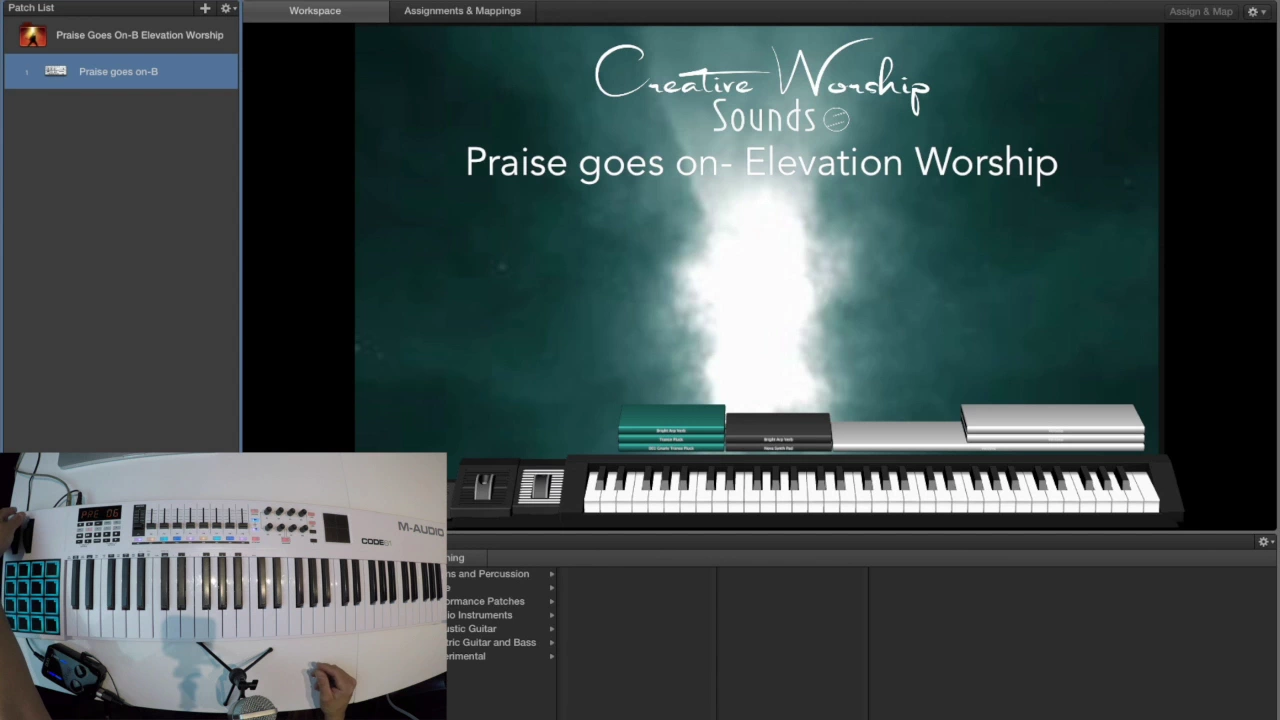The width and height of the screenshot is (1280, 720).
Task: Select the 001 Grizzly Trance Pluck layer
Action: pyautogui.click(x=671, y=447)
